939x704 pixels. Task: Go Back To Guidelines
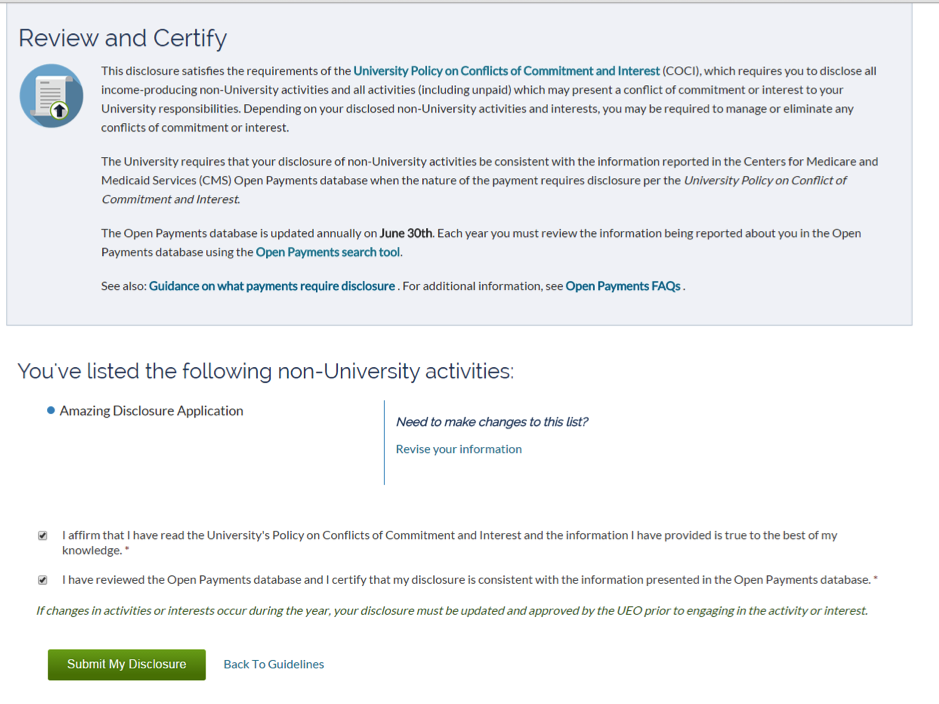pyautogui.click(x=274, y=664)
